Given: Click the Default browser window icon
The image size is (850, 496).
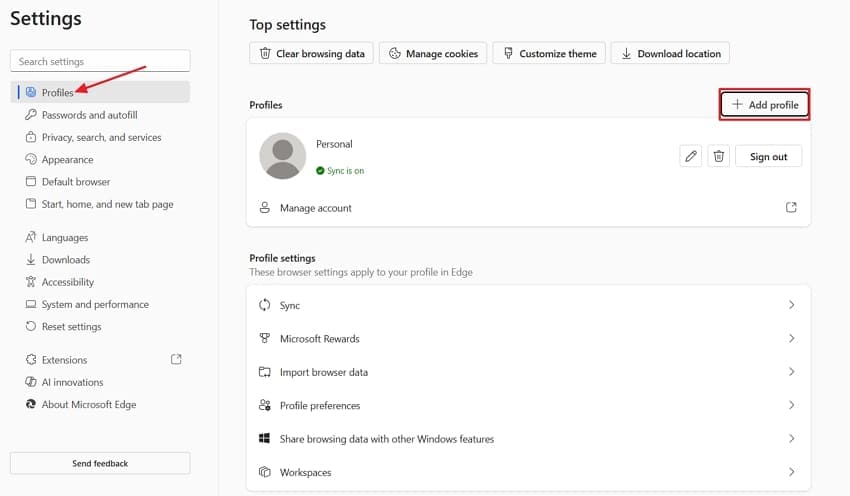Looking at the screenshot, I should tap(31, 181).
